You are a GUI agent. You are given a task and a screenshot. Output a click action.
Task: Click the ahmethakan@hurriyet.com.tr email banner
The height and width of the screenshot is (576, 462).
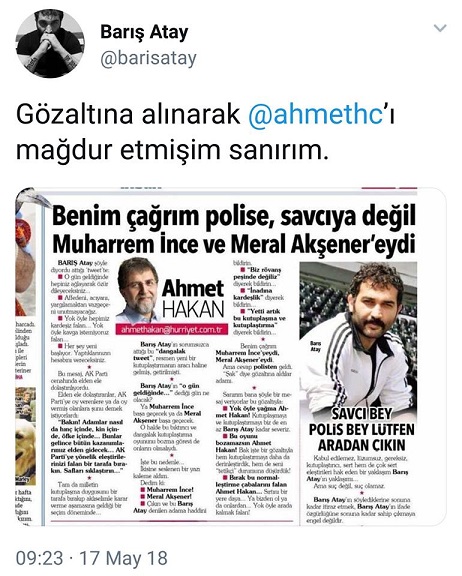click(172, 330)
